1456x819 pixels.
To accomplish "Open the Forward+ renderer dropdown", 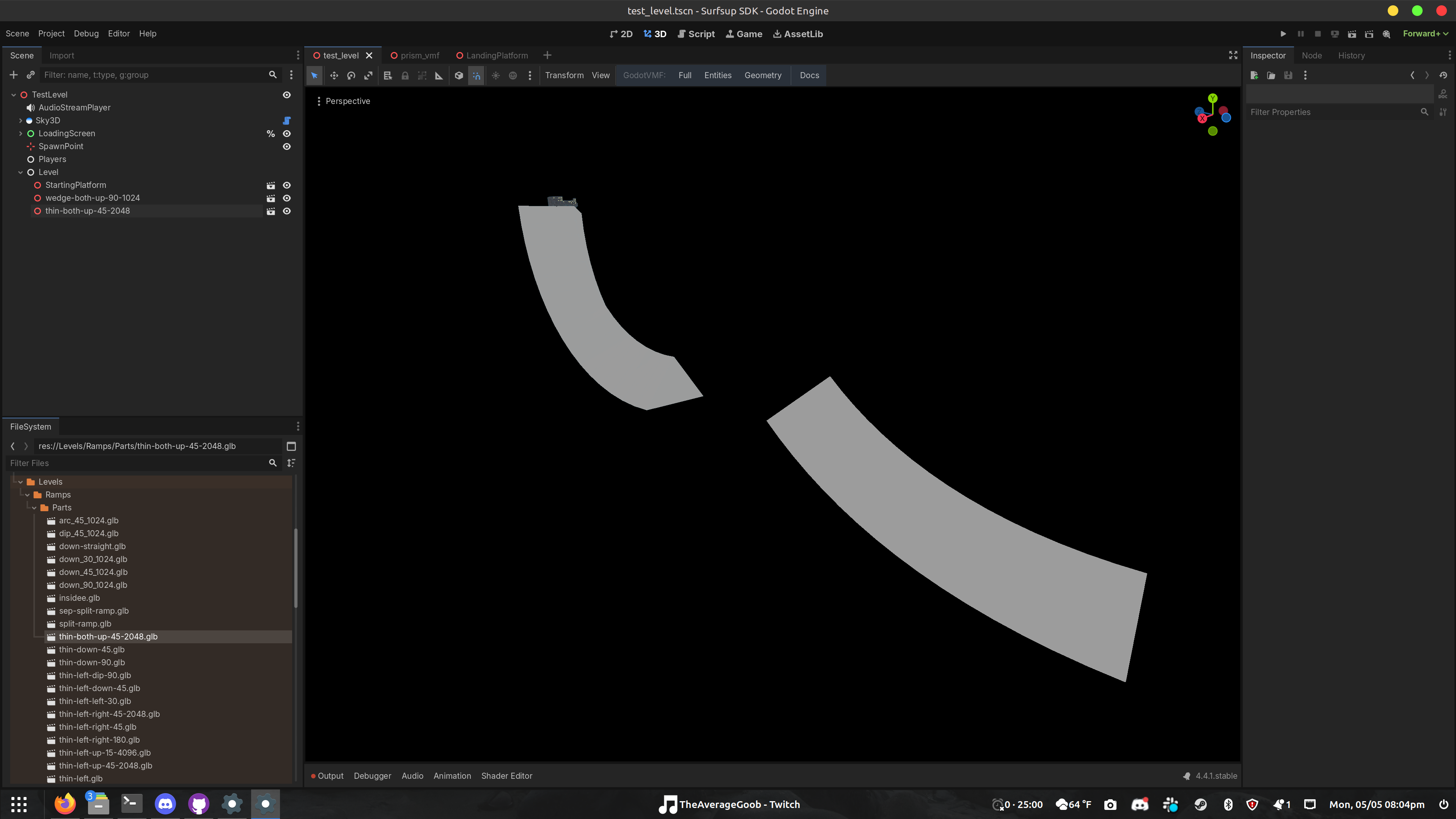I will (1425, 34).
